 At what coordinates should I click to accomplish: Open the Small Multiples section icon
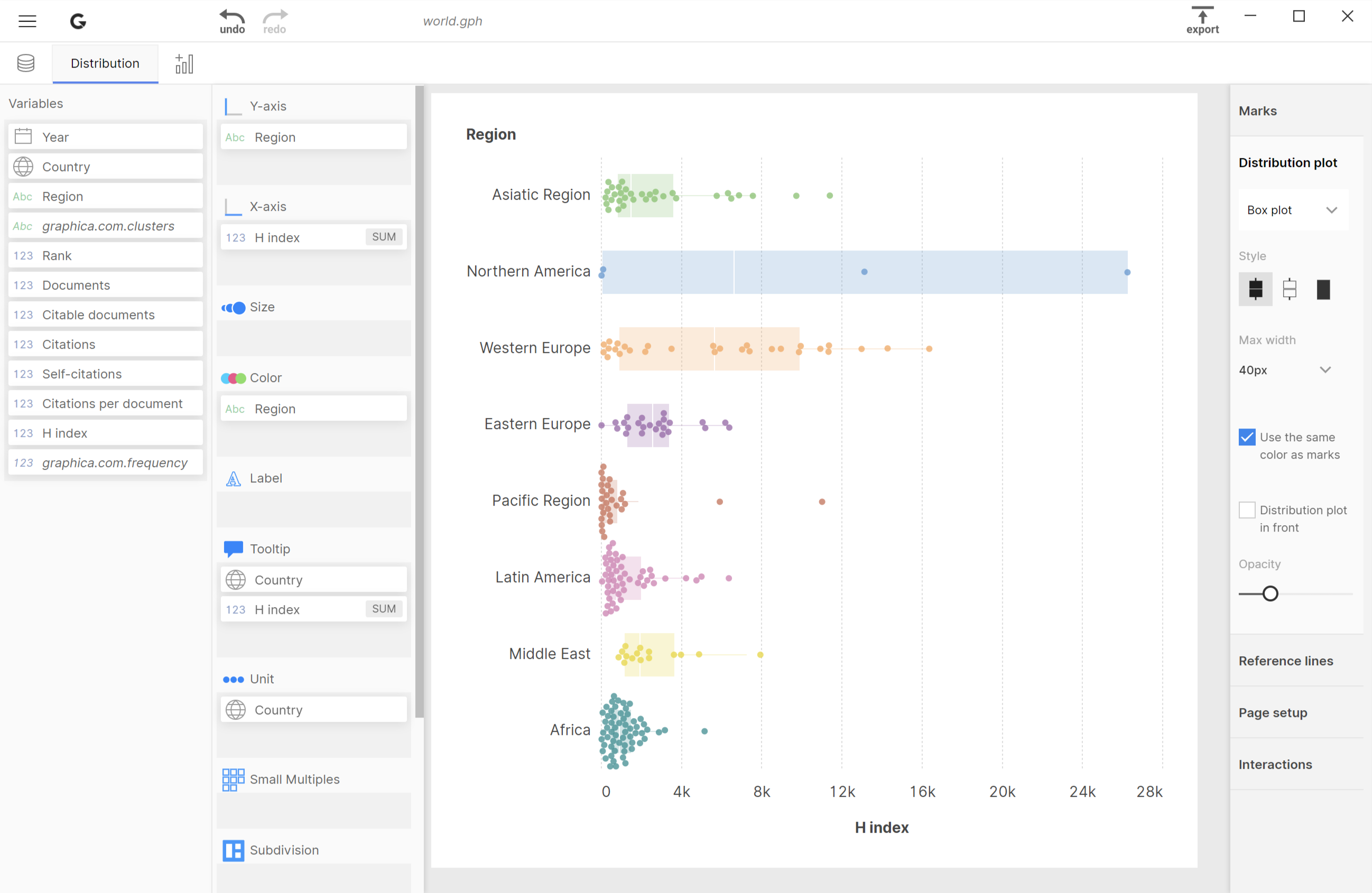click(233, 779)
